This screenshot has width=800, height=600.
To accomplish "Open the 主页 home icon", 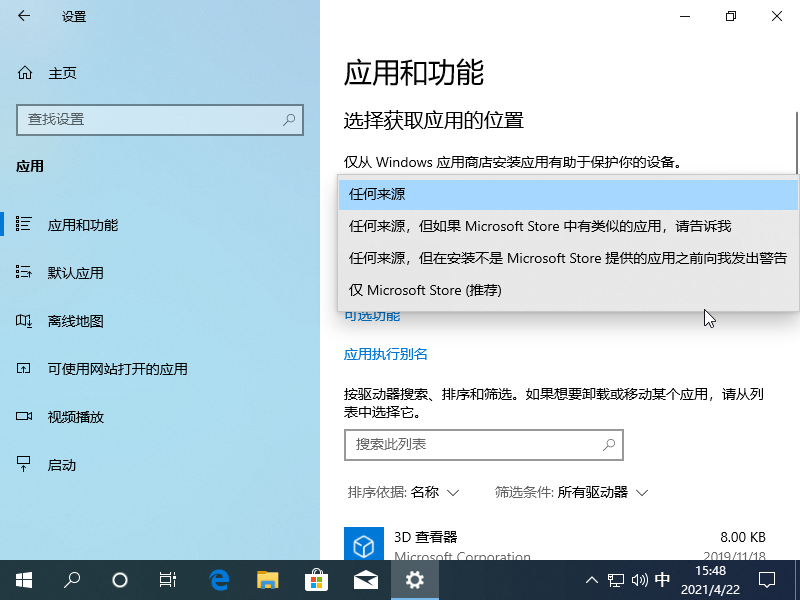I will tap(24, 73).
